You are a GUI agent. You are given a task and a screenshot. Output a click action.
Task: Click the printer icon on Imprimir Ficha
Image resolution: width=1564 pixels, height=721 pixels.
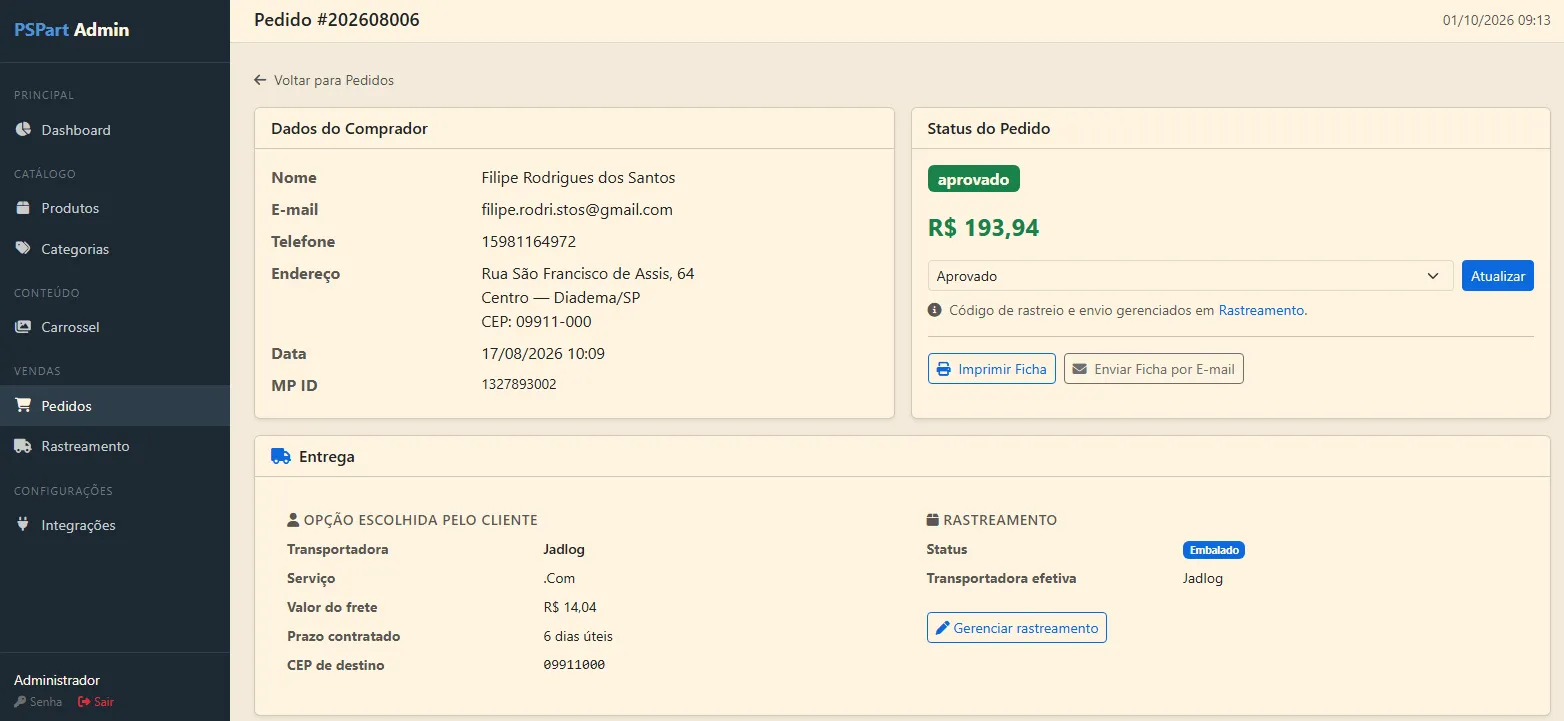(943, 369)
